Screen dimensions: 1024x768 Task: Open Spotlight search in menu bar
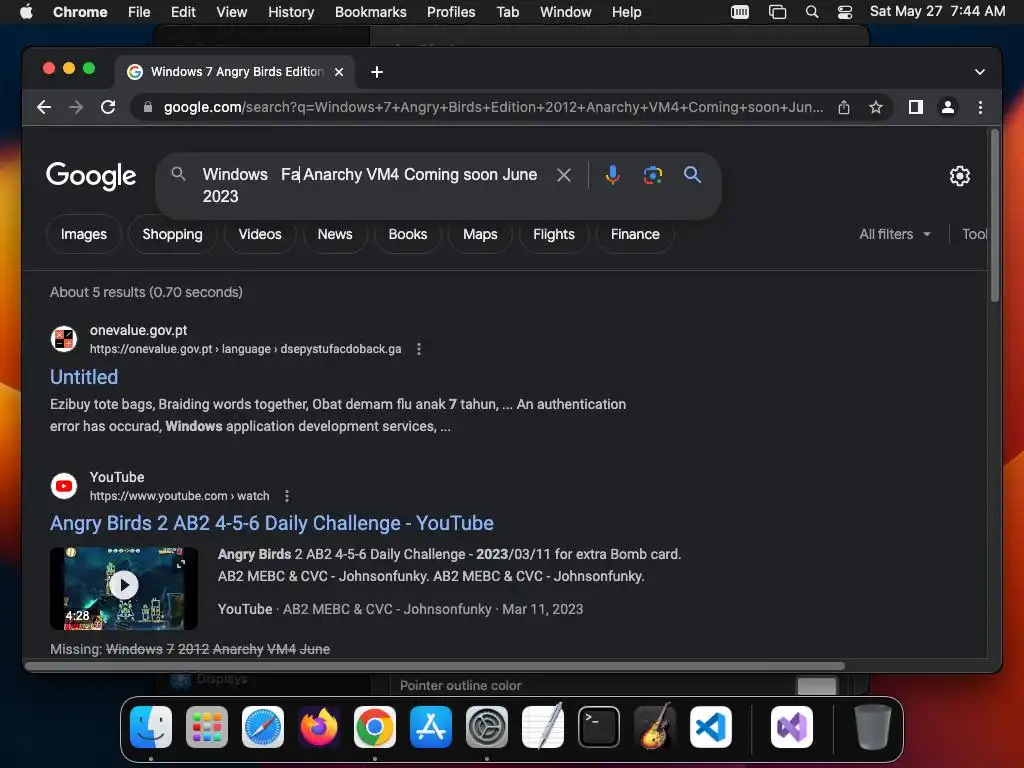pos(812,12)
